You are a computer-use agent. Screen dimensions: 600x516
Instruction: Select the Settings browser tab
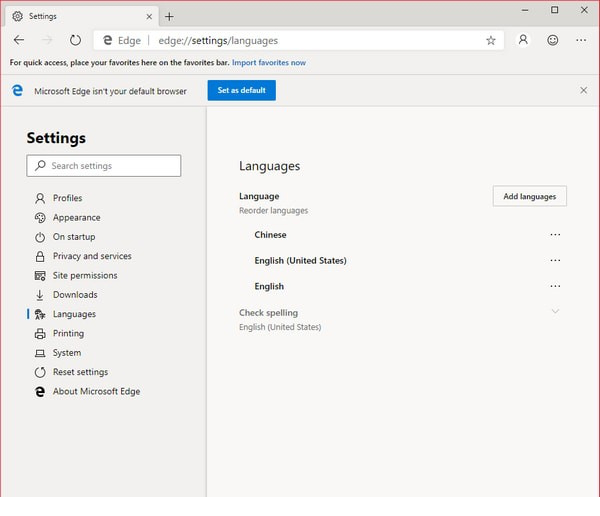pyautogui.click(x=82, y=16)
